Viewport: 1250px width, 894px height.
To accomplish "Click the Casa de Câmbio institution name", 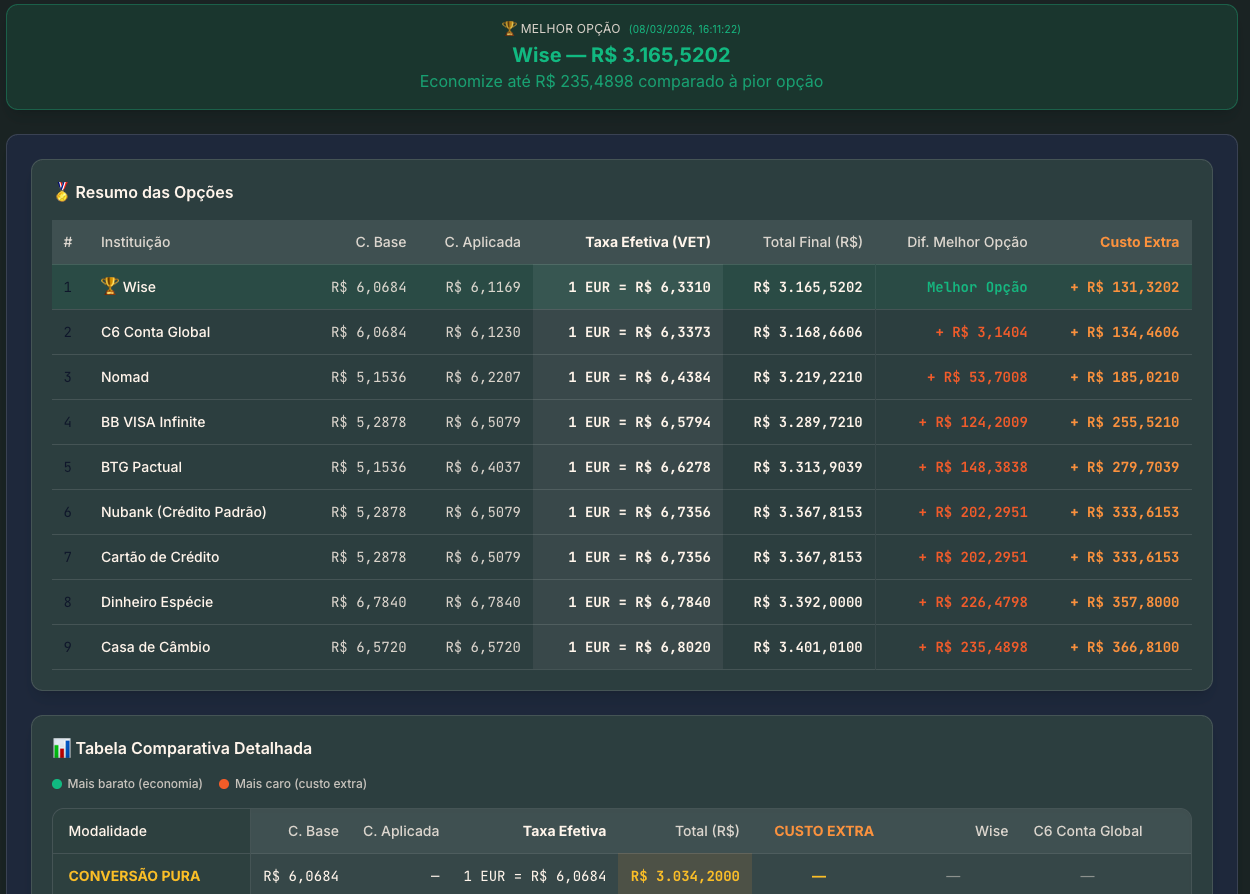I will click(x=155, y=647).
